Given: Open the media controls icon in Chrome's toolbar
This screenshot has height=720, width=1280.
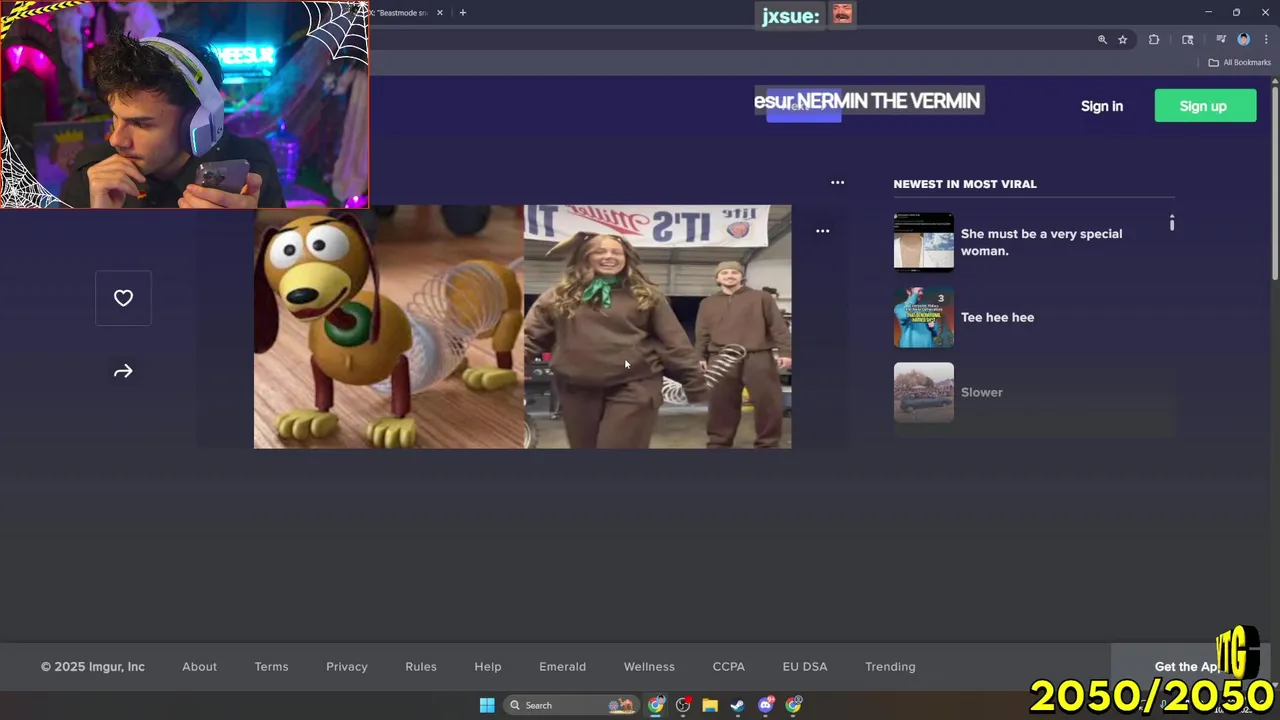Looking at the screenshot, I should click(x=1221, y=40).
